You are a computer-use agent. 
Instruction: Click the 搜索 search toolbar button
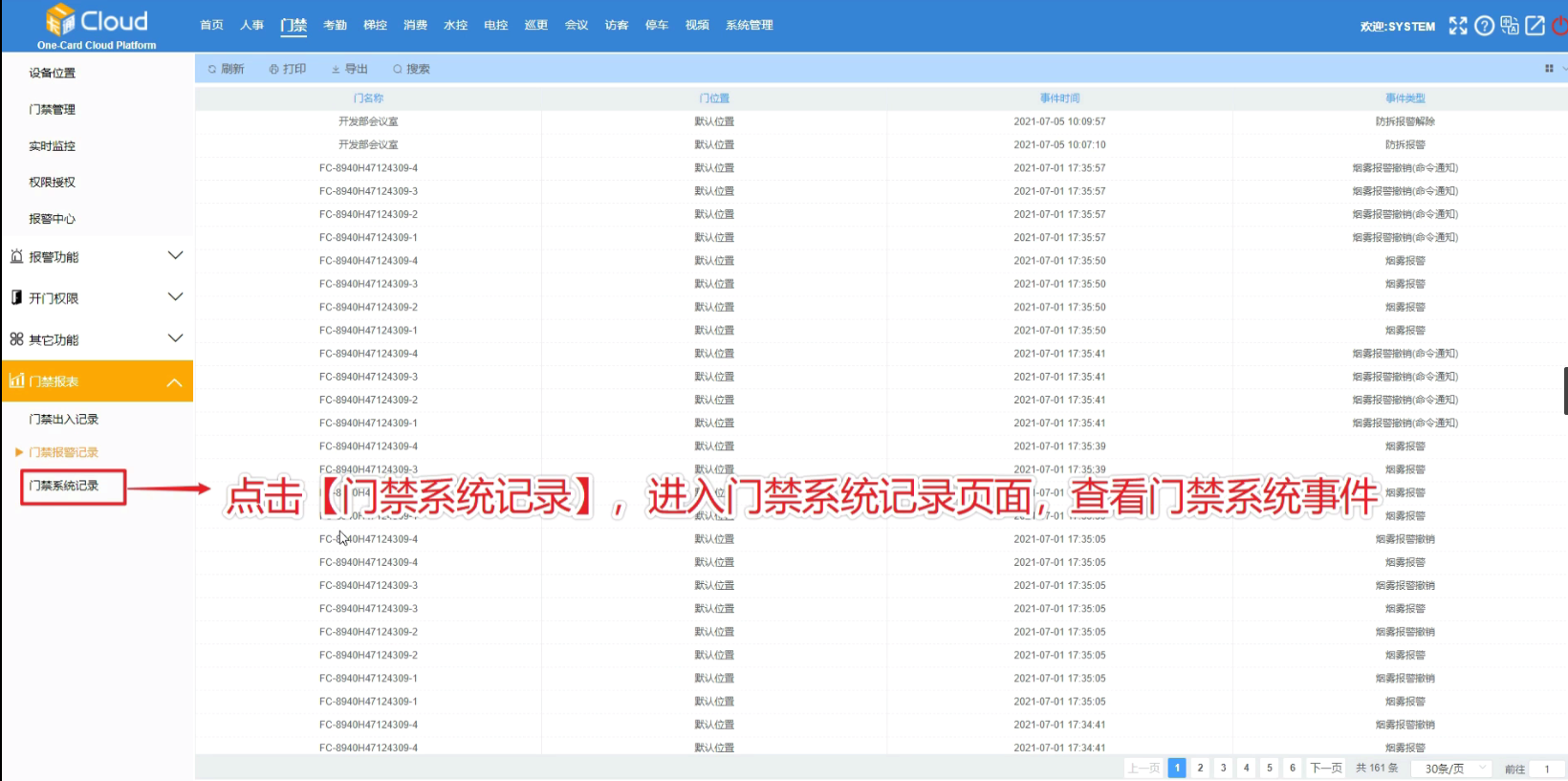click(411, 69)
